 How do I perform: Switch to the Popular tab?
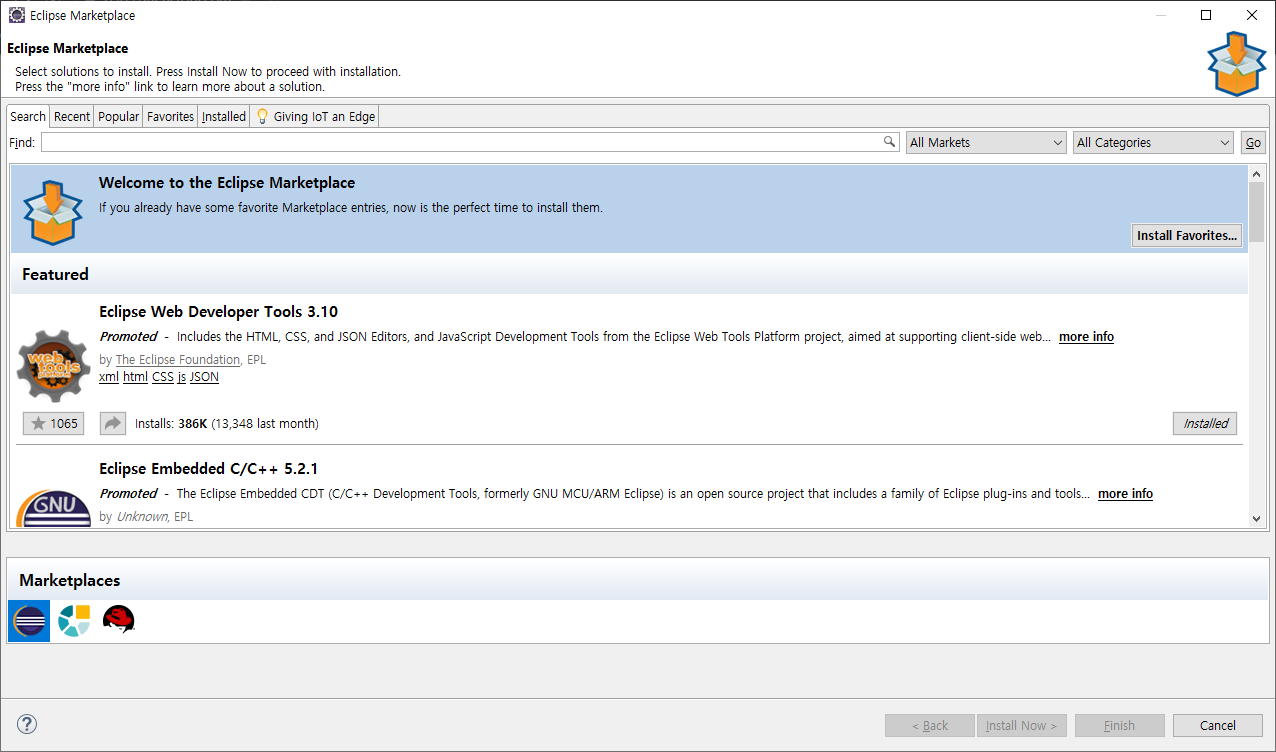pos(119,116)
